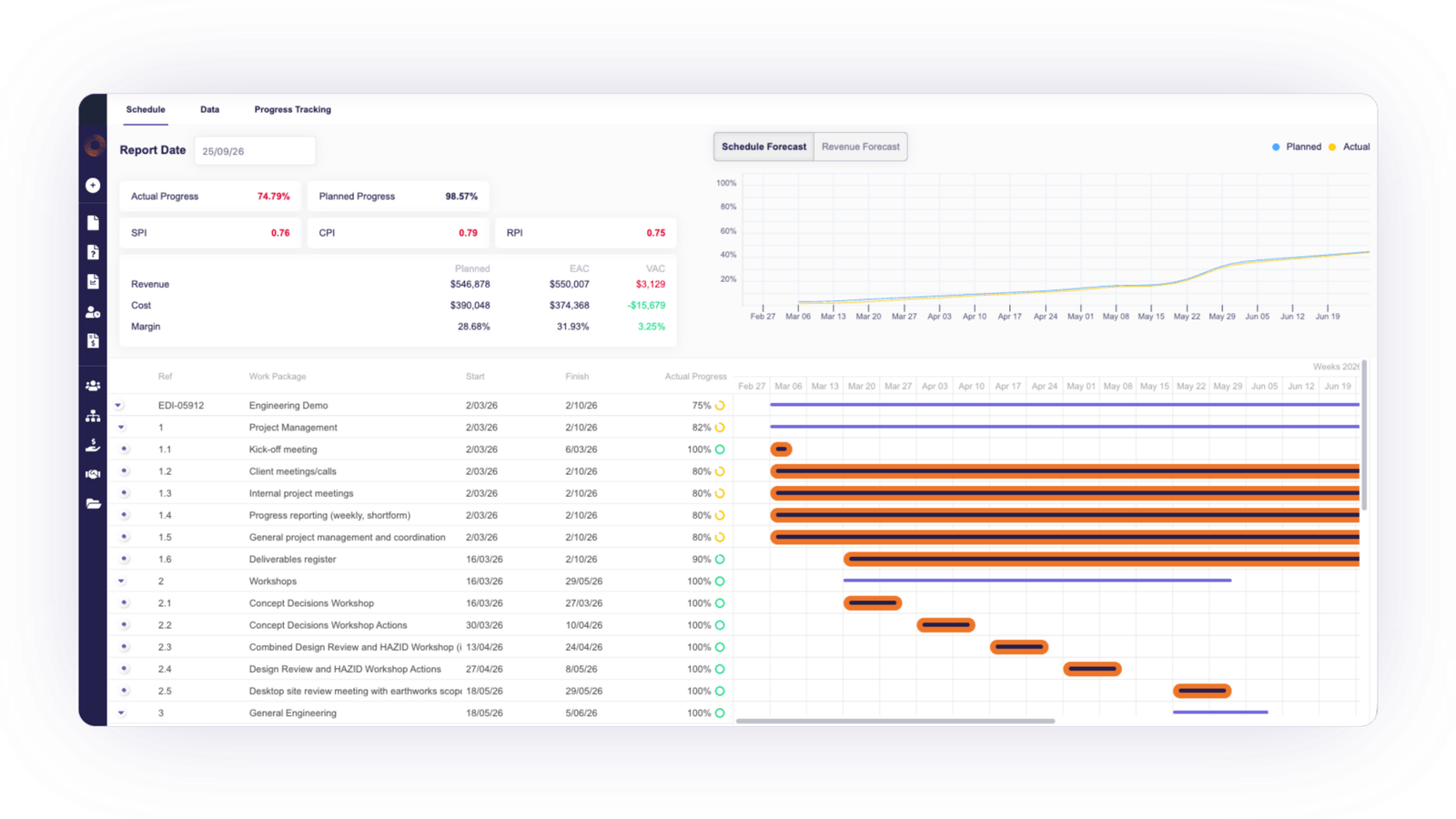Screen dimensions: 1456x819
Task: Collapse the Workshops group
Action: (x=121, y=581)
